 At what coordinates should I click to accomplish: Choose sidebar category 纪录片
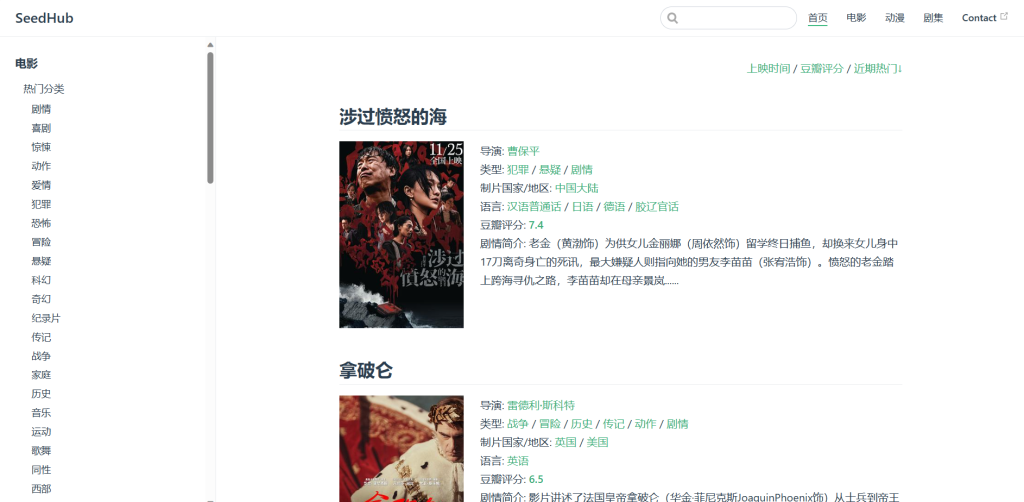(46, 318)
